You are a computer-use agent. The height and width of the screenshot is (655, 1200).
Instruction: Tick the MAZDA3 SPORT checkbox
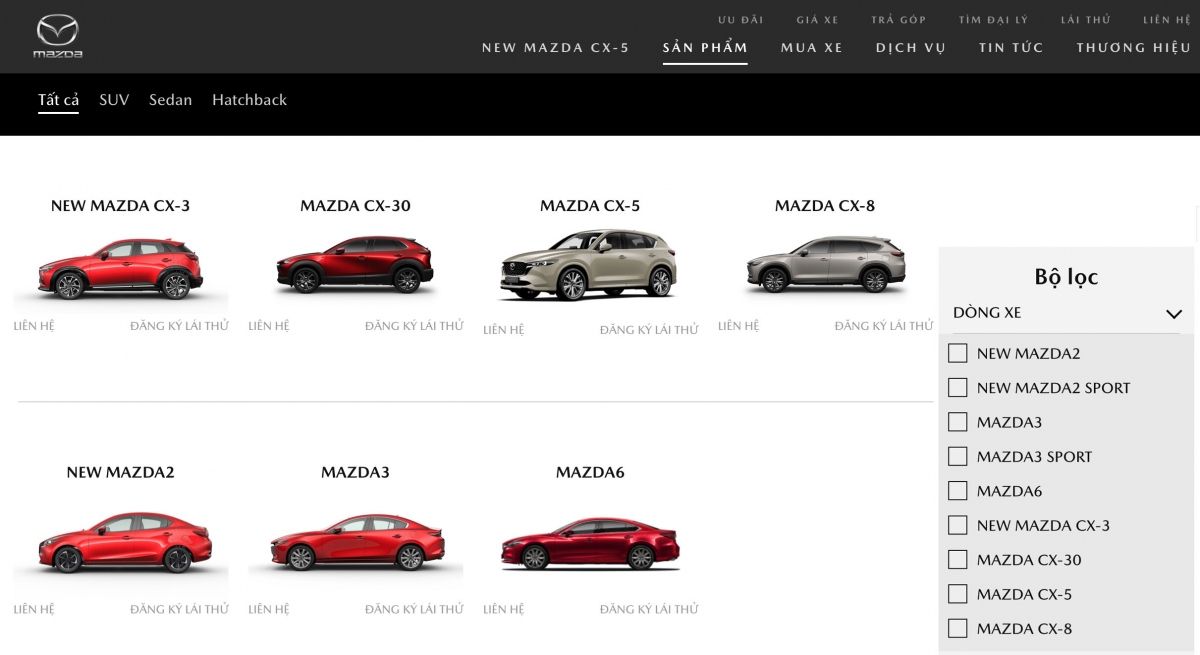pos(958,456)
